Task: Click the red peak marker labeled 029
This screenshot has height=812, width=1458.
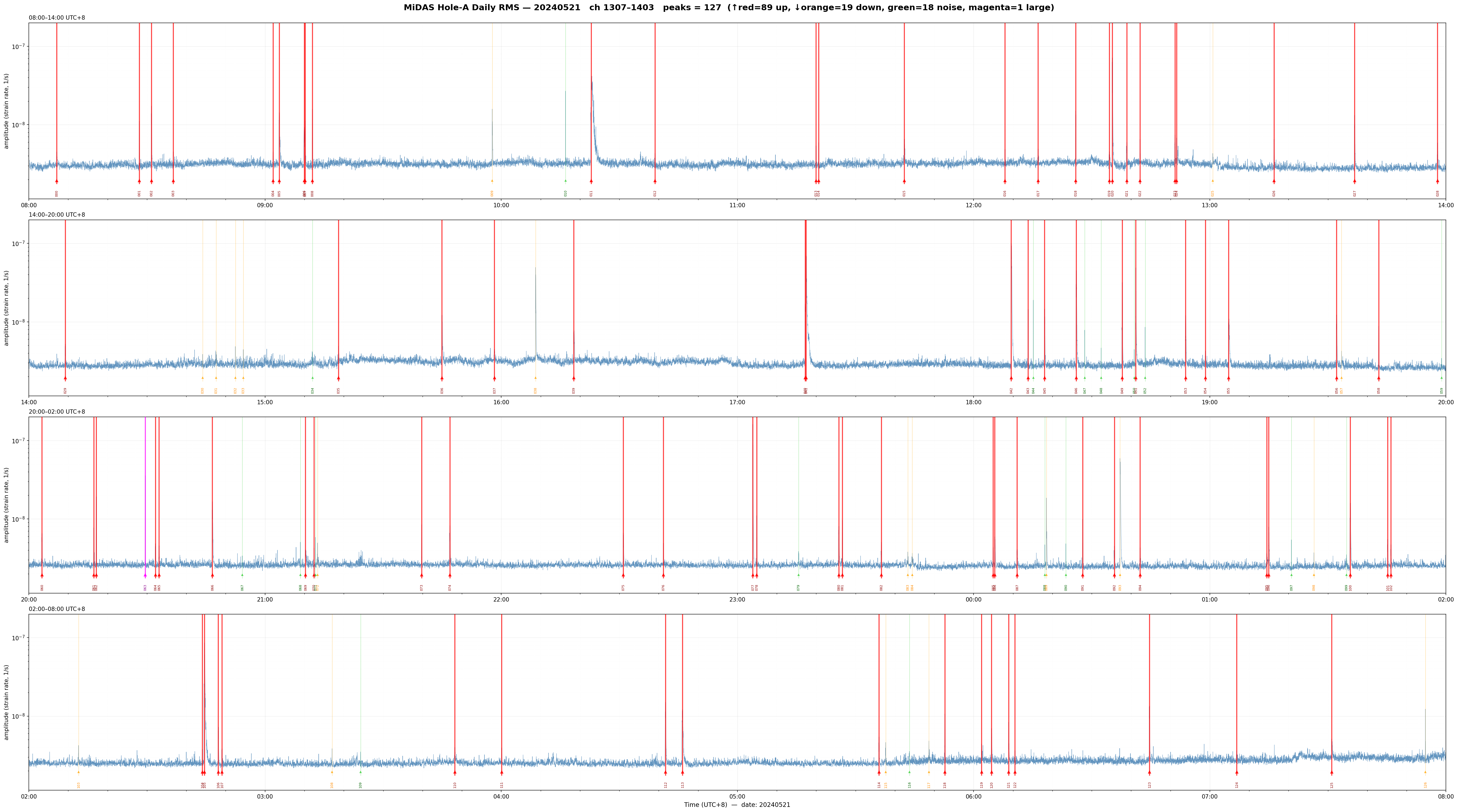Action: (x=65, y=378)
